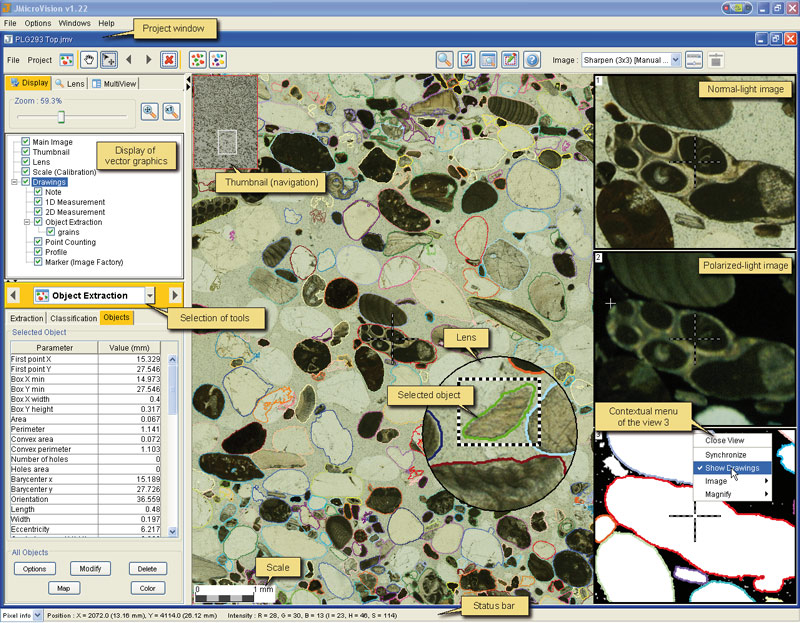Click the zoom slider handle
Viewport: 800px width, 623px height.
point(61,116)
